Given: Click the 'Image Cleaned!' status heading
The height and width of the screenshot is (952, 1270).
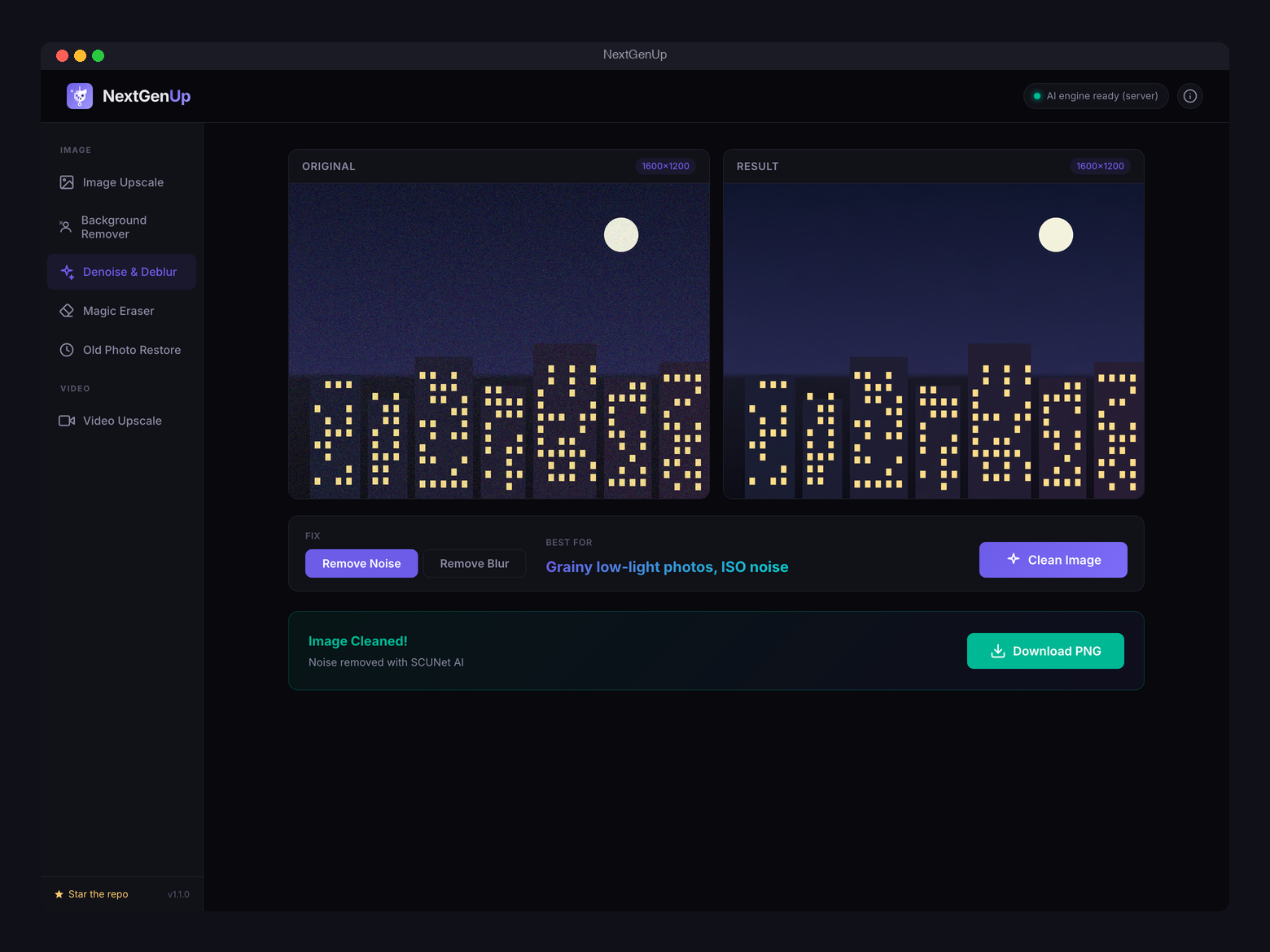Looking at the screenshot, I should click(358, 641).
